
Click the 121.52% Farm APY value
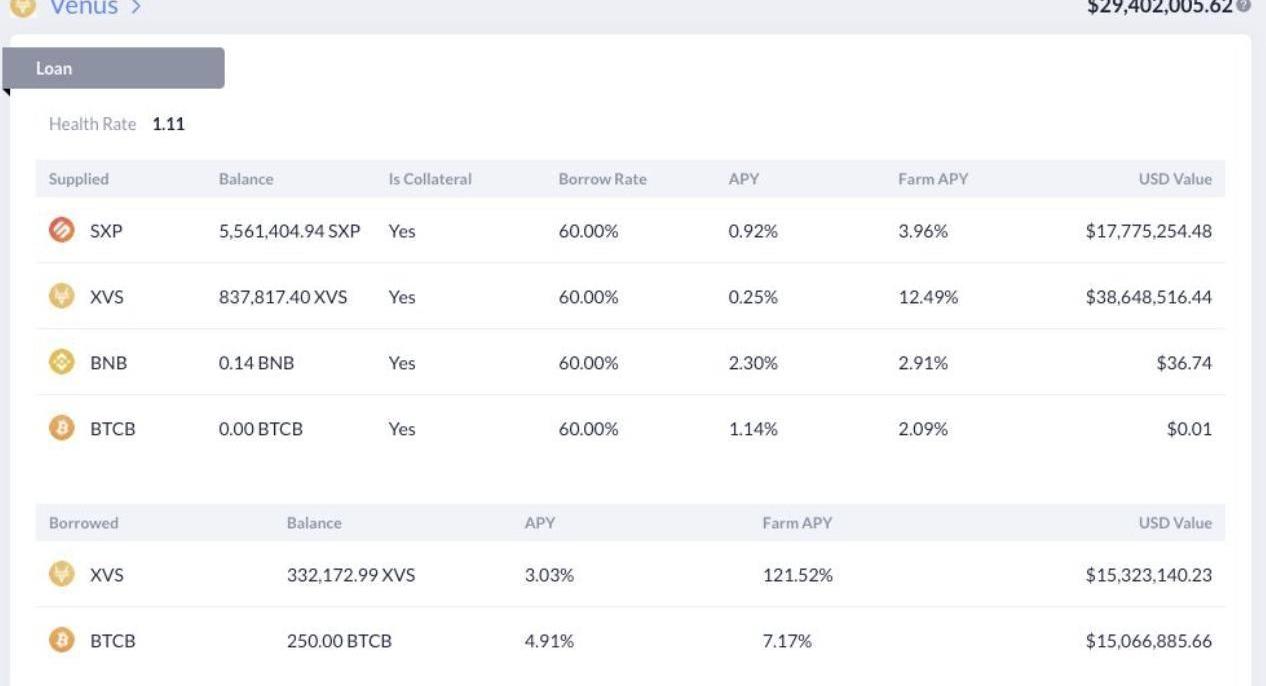(797, 575)
